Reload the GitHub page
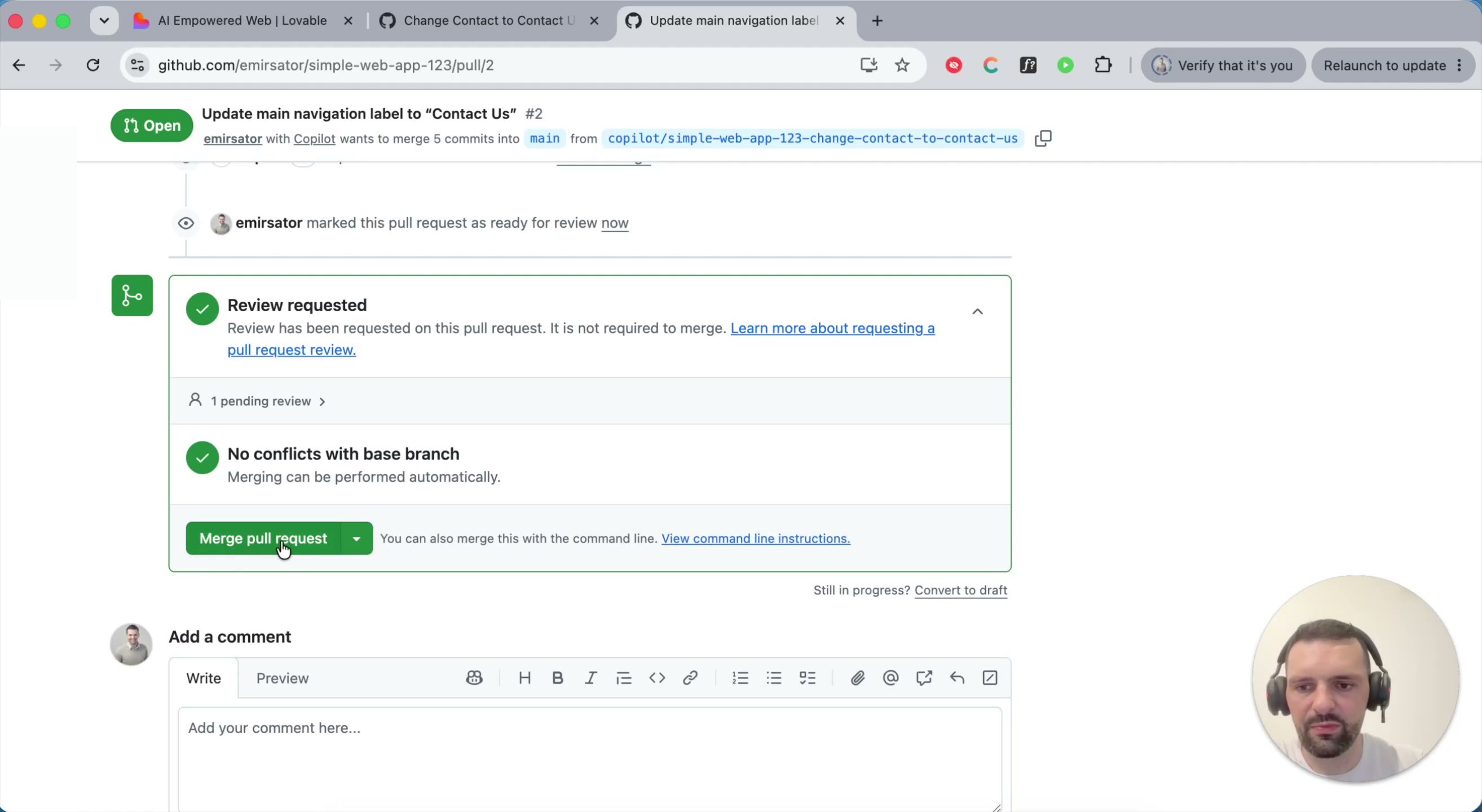Screen dimensions: 1482x812 93,65
